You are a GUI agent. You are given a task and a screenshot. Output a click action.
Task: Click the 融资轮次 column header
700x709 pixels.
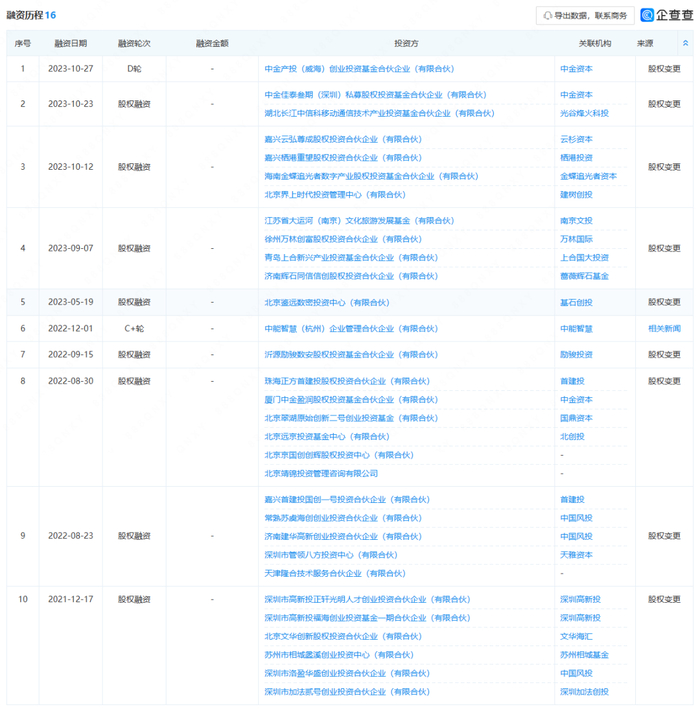coord(134,43)
